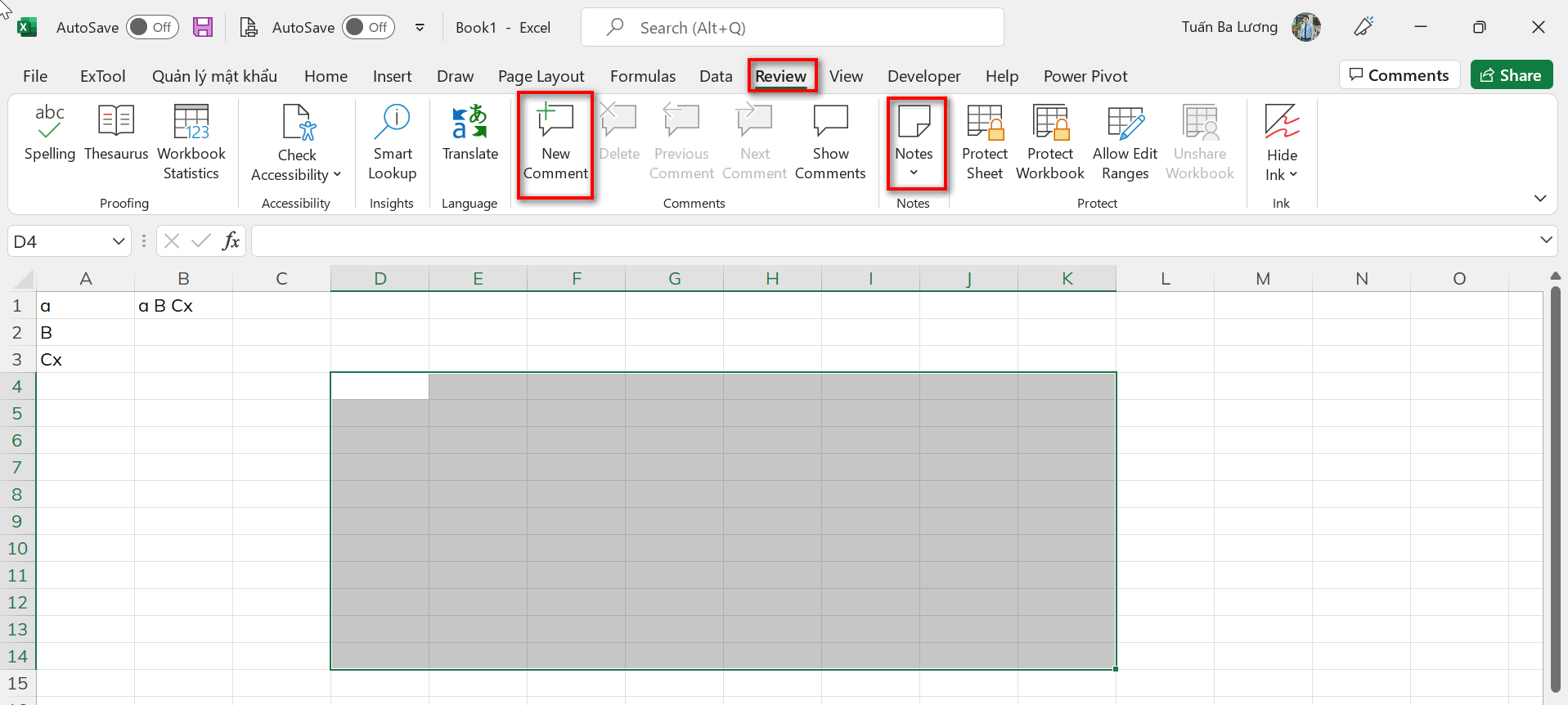1568x705 pixels.
Task: Click the formula bar input field
Action: point(892,241)
